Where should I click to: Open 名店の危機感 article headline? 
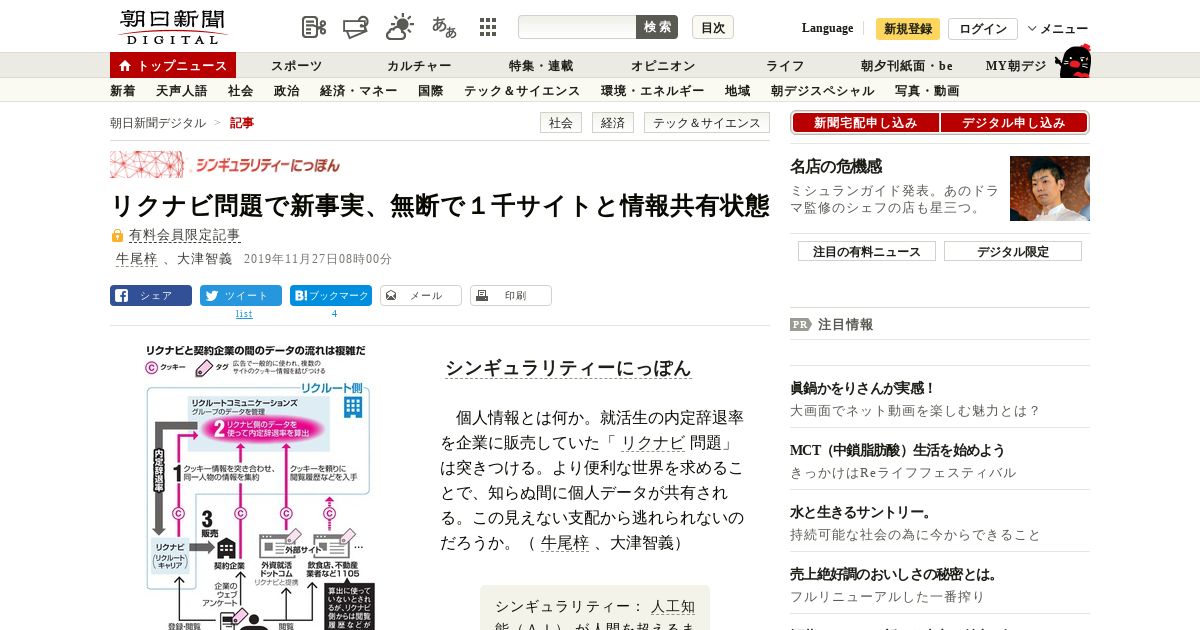pyautogui.click(x=836, y=167)
